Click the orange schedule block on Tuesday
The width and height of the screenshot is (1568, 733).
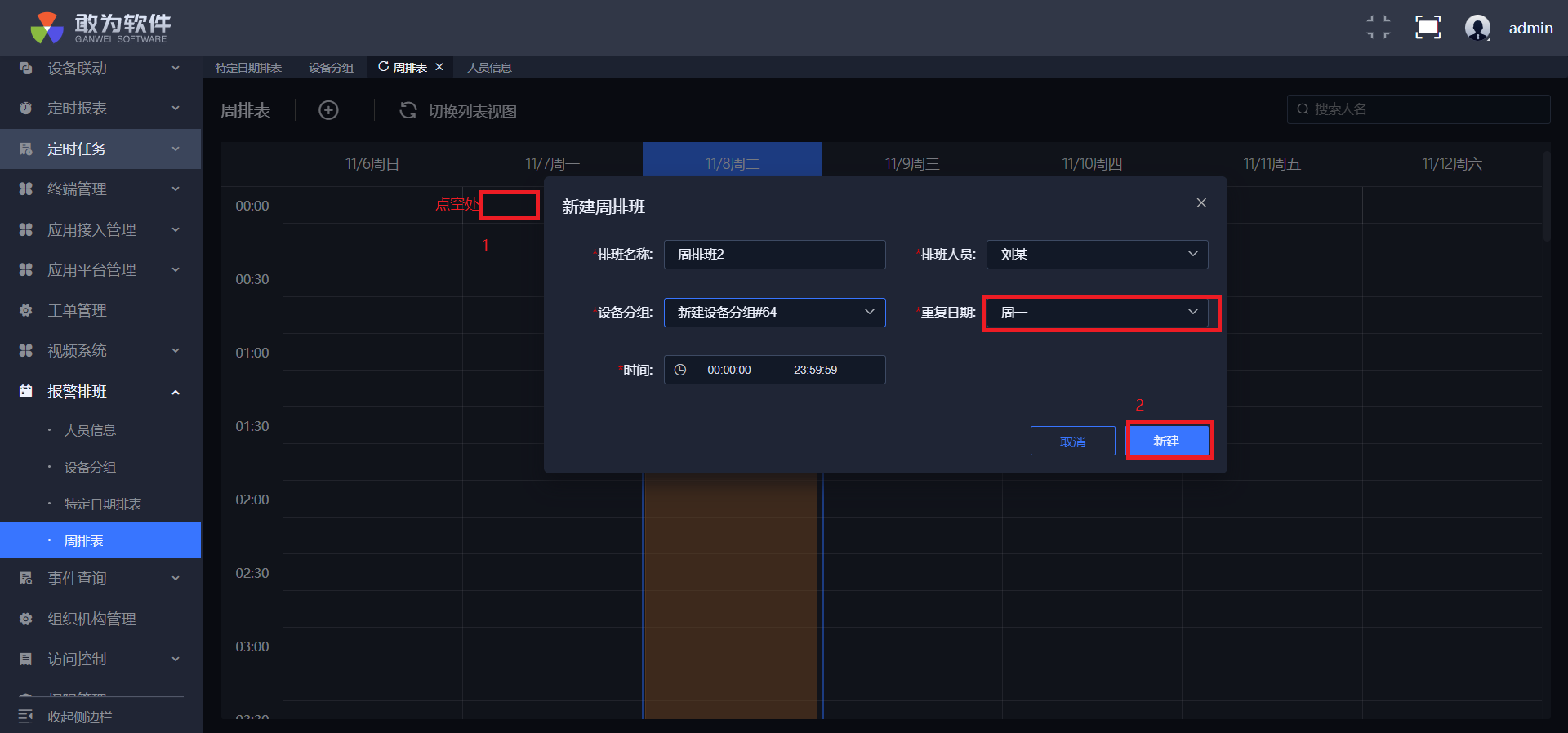click(x=731, y=596)
